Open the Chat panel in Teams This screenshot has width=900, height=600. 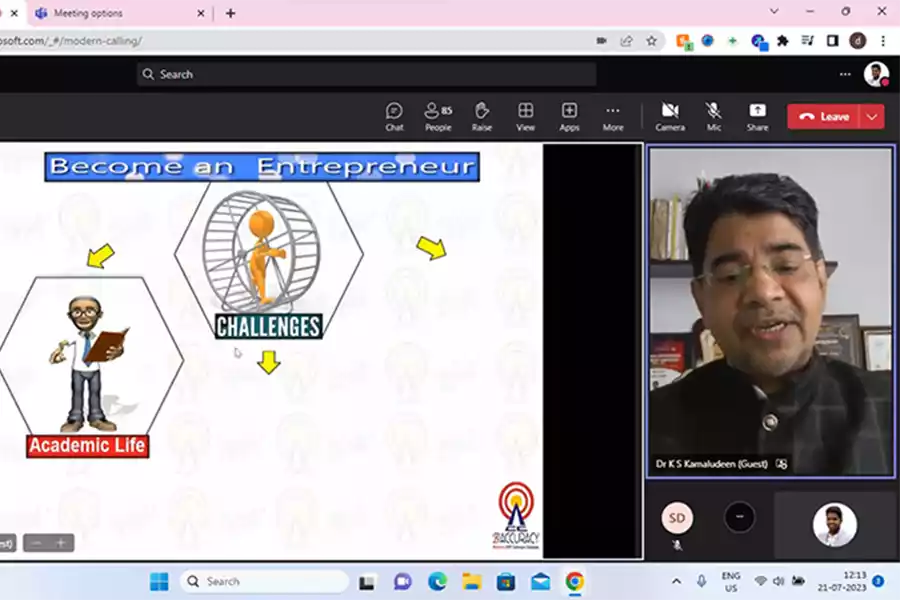click(x=394, y=117)
